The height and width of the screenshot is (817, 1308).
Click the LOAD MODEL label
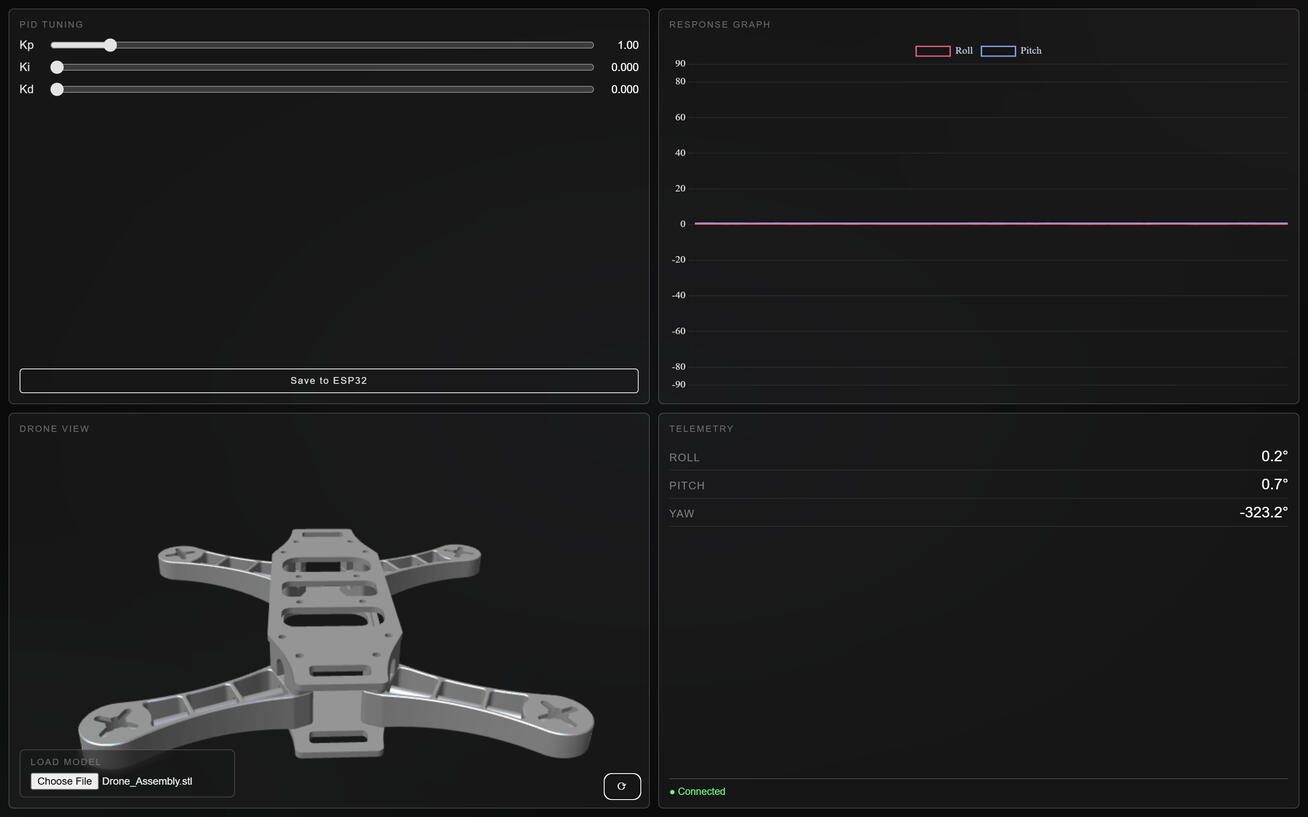[x=66, y=762]
